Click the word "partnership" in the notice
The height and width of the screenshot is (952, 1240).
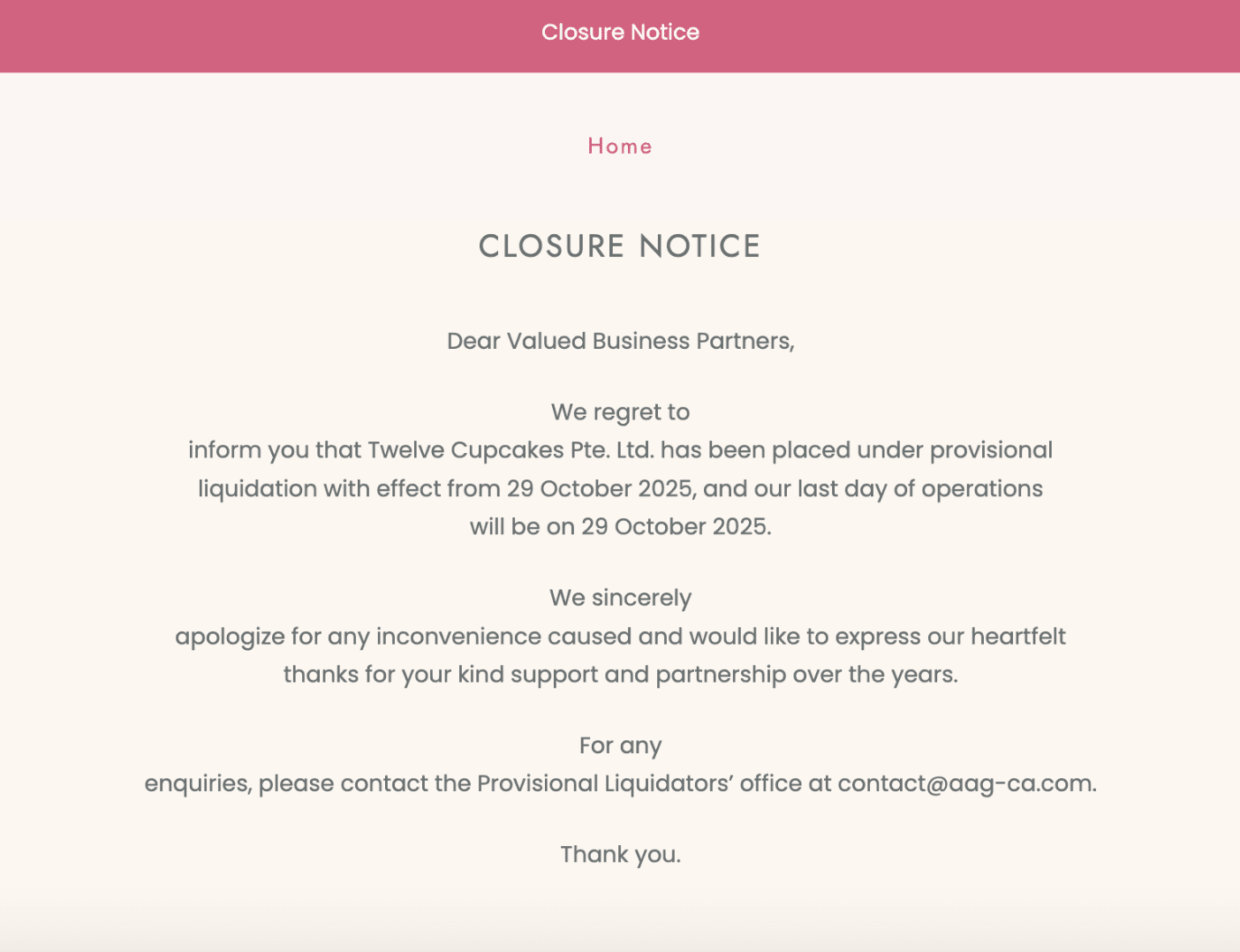tap(720, 675)
